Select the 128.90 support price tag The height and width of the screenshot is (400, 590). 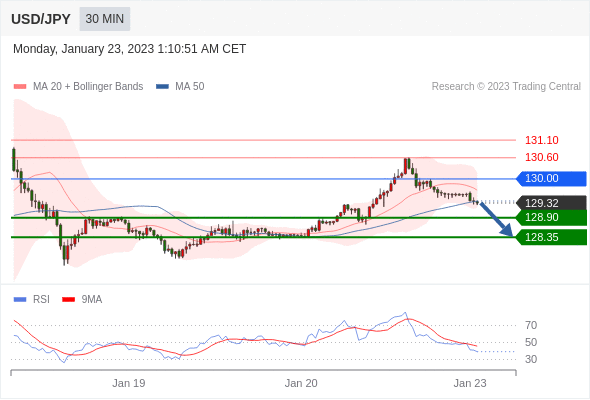click(551, 217)
